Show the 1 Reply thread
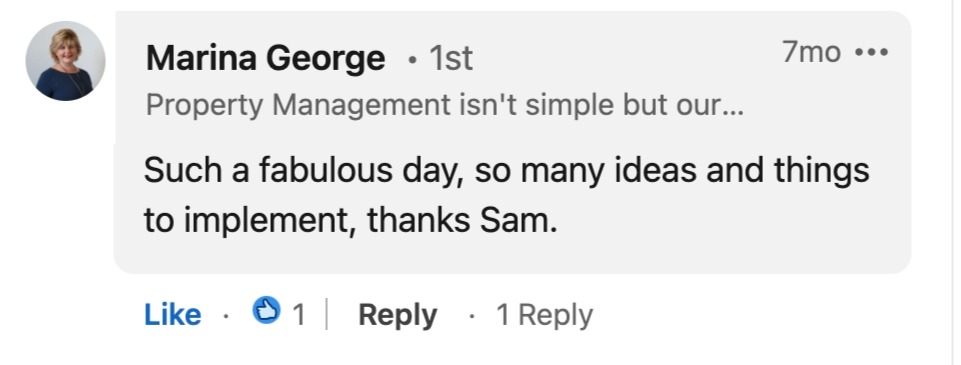The image size is (961, 365). tap(544, 315)
